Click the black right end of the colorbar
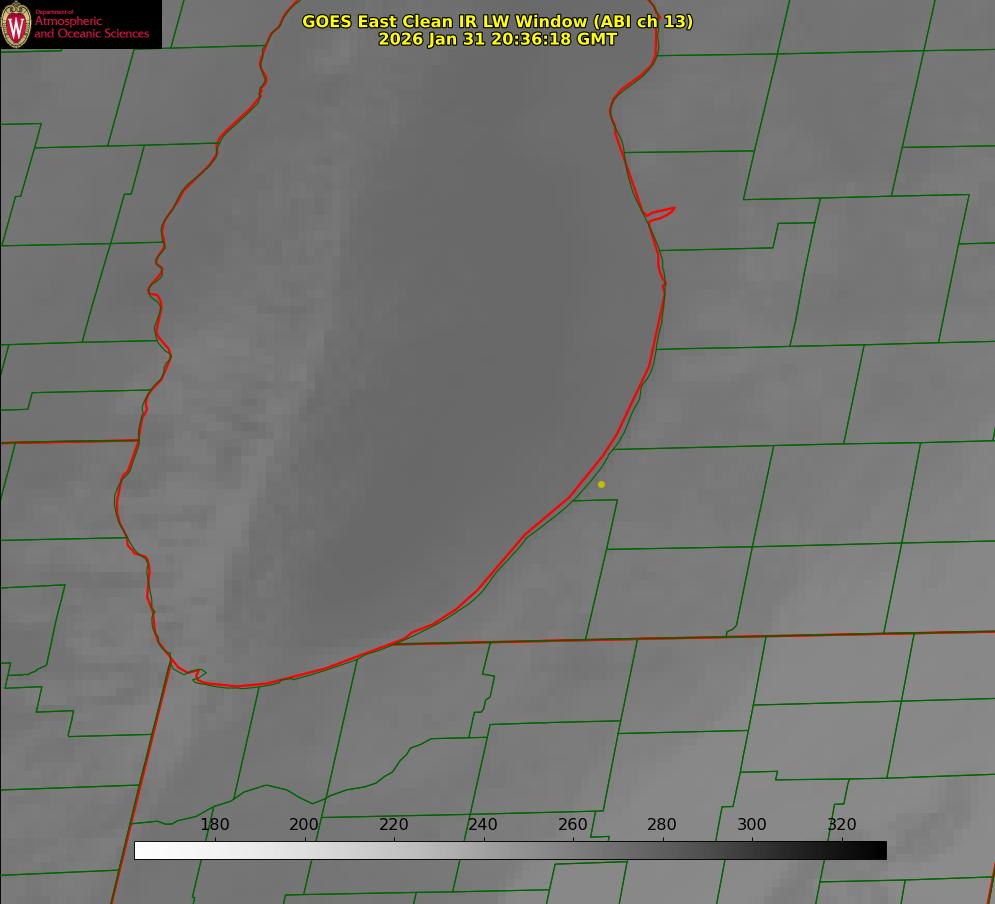 point(876,850)
